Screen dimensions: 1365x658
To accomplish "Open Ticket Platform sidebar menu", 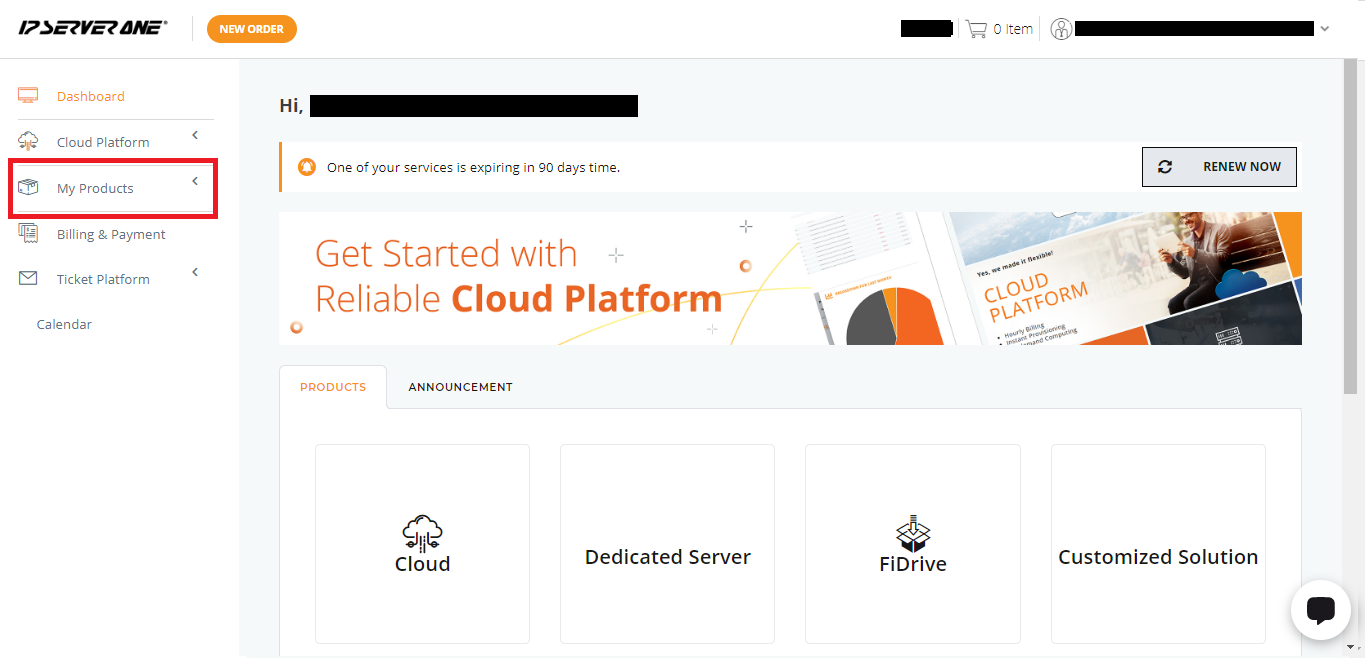I will 103,279.
